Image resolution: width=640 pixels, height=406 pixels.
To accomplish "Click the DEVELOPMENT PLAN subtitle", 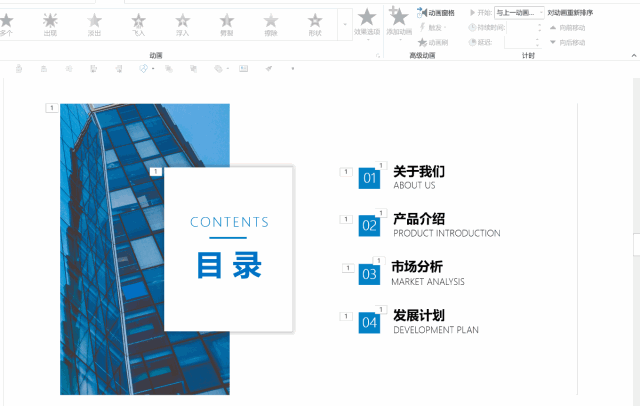I will [x=436, y=330].
